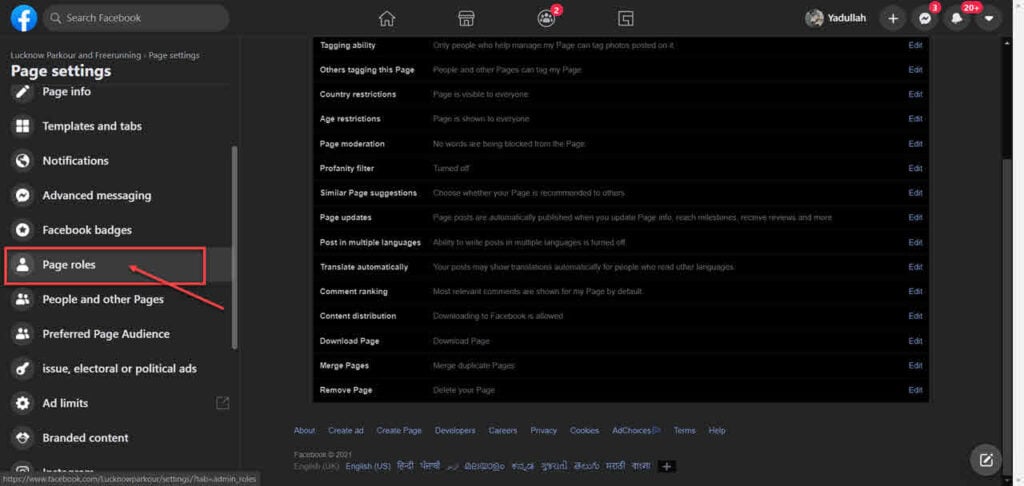Click the Facebook logo icon
Viewport: 1024px width, 486px height.
coord(24,18)
